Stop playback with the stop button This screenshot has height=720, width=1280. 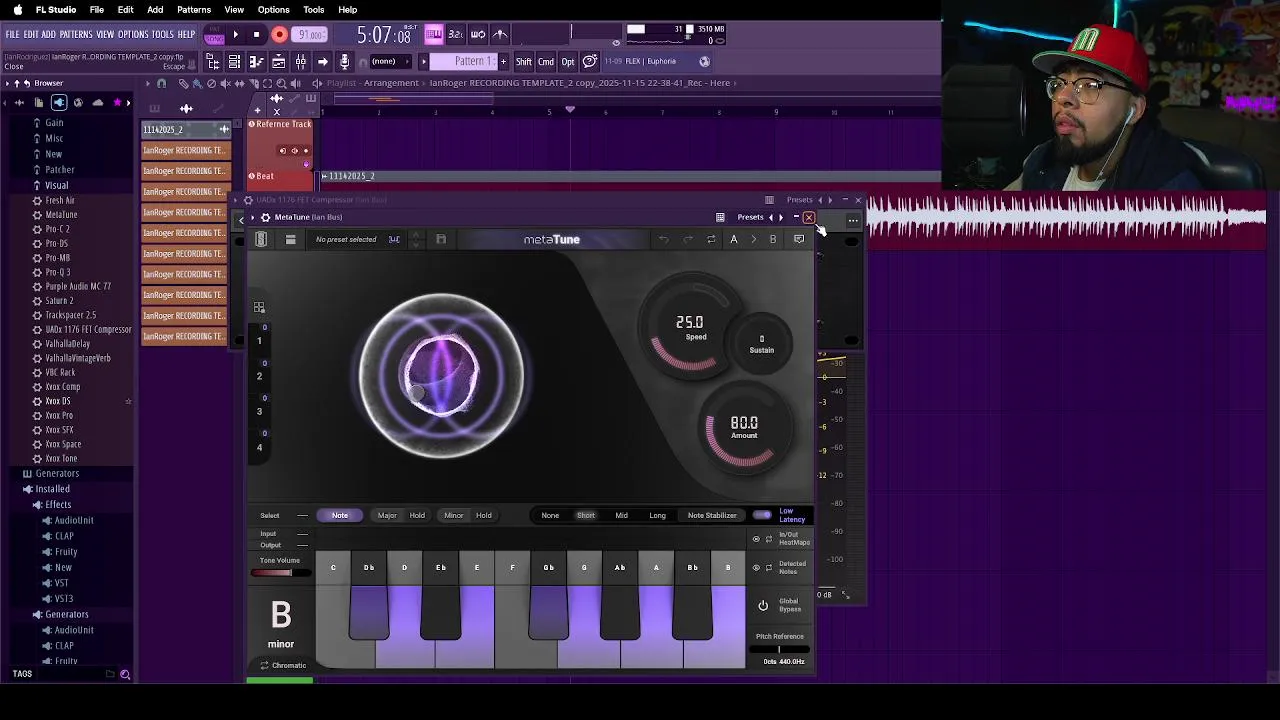(x=256, y=35)
